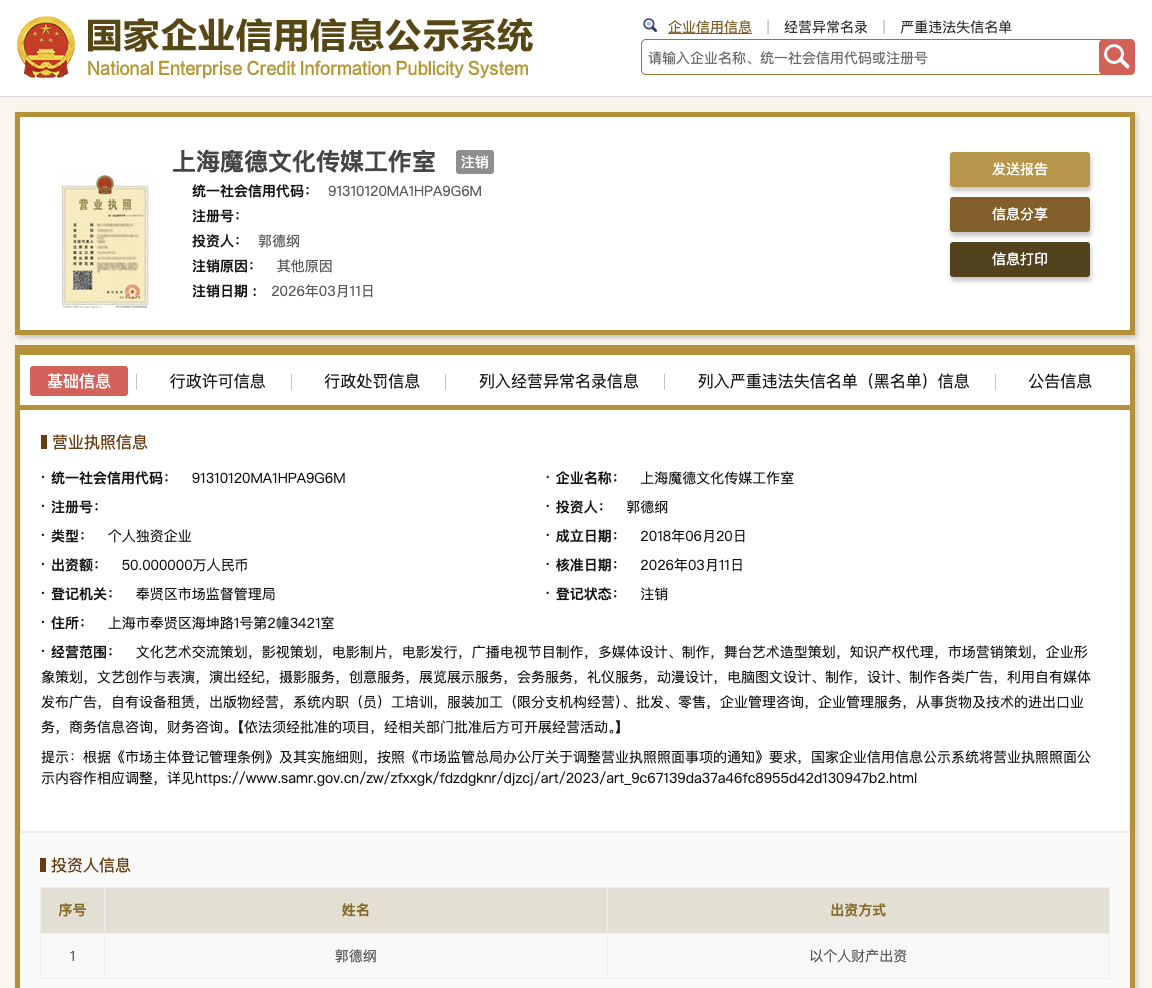The height and width of the screenshot is (988, 1152).
Task: Click the site title 国家企业信用信息公示系统
Action: point(309,36)
